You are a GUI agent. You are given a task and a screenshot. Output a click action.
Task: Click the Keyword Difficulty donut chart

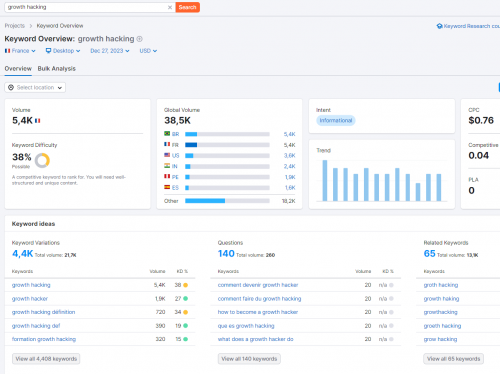point(42,160)
